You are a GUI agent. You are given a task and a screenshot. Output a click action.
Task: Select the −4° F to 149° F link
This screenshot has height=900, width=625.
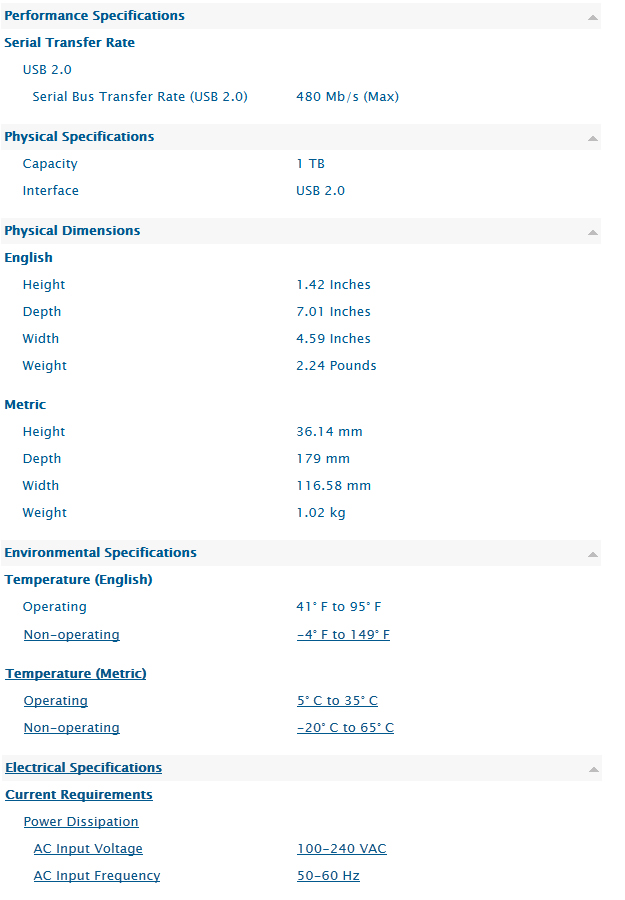click(x=343, y=635)
